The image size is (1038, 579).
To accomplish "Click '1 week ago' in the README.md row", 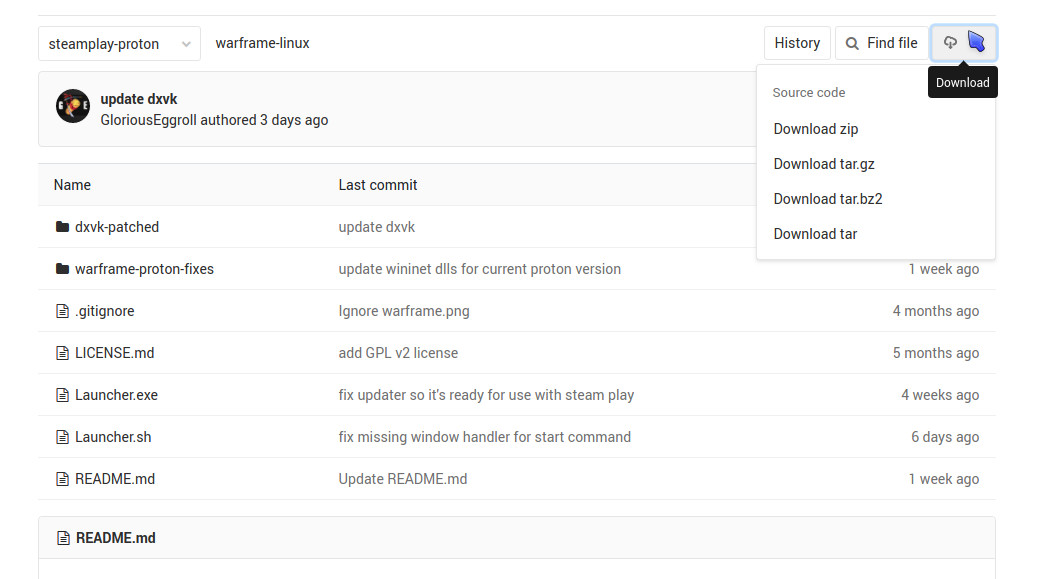I will point(943,479).
